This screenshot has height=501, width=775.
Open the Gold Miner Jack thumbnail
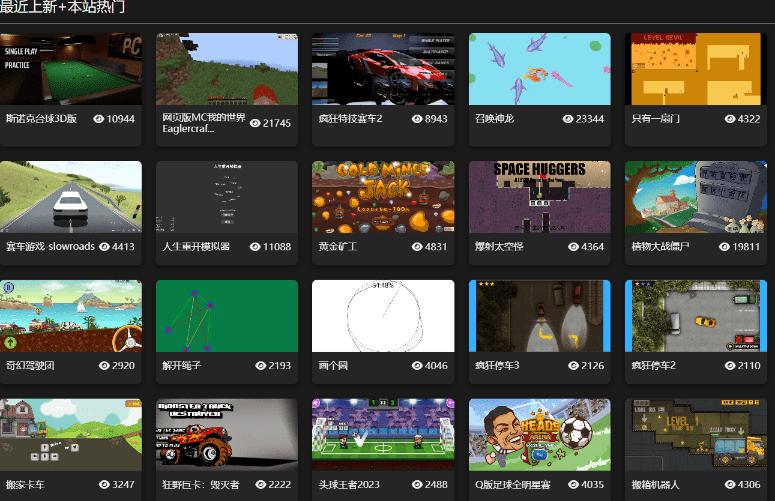tap(383, 197)
